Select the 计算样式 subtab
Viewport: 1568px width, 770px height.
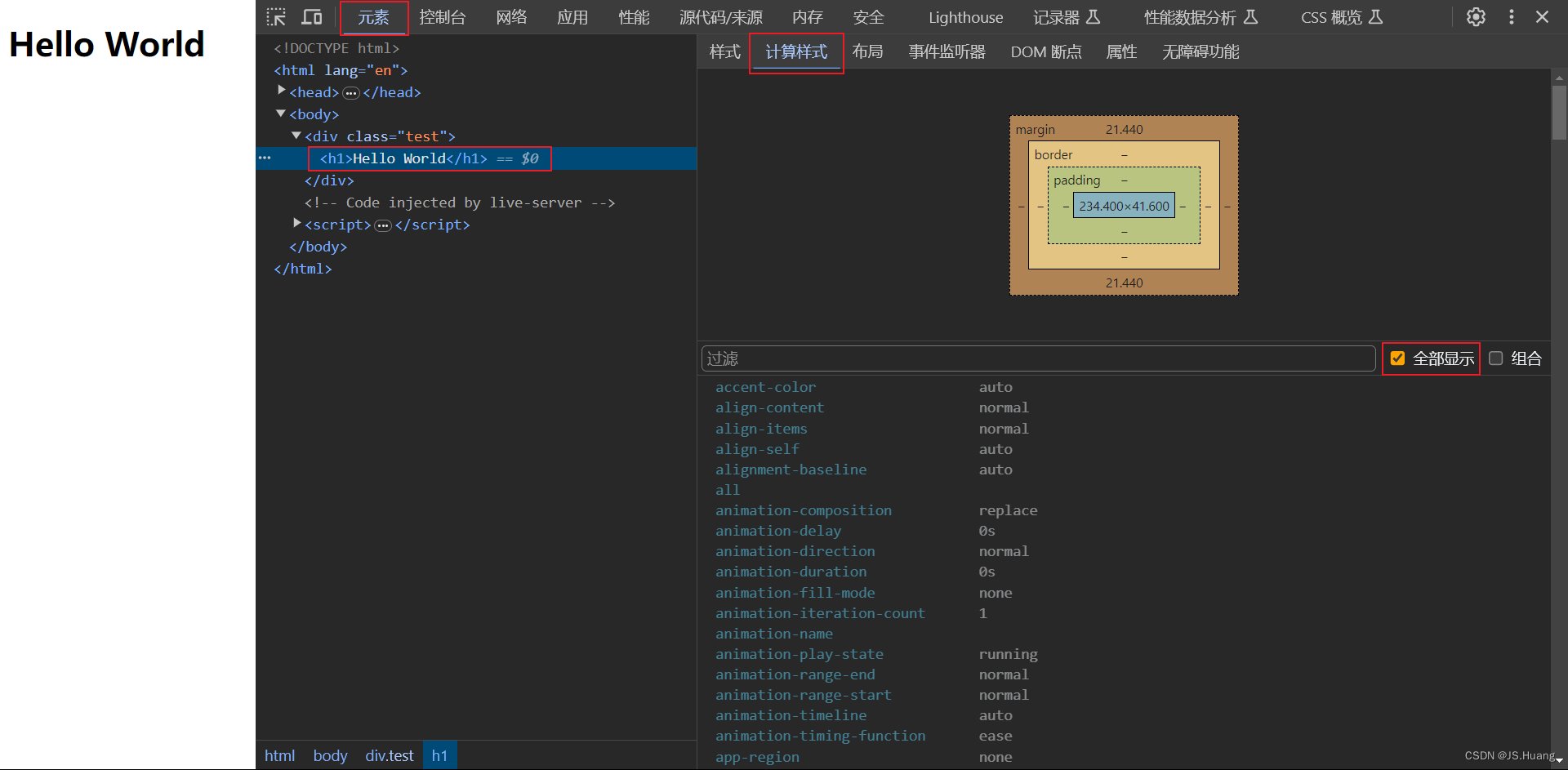[796, 52]
